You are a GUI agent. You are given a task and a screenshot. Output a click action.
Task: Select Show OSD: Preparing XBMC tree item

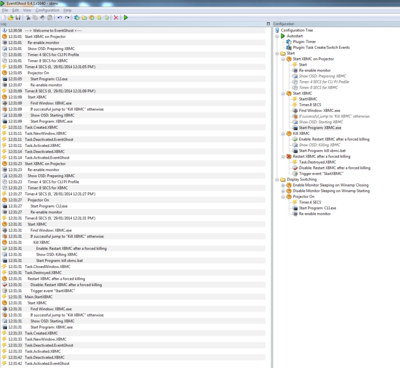323,76
